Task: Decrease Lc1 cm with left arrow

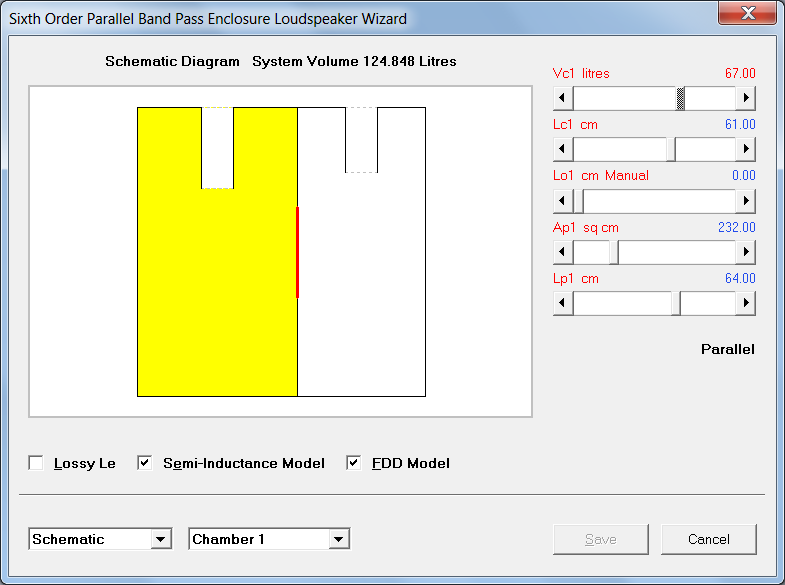Action: pos(563,149)
